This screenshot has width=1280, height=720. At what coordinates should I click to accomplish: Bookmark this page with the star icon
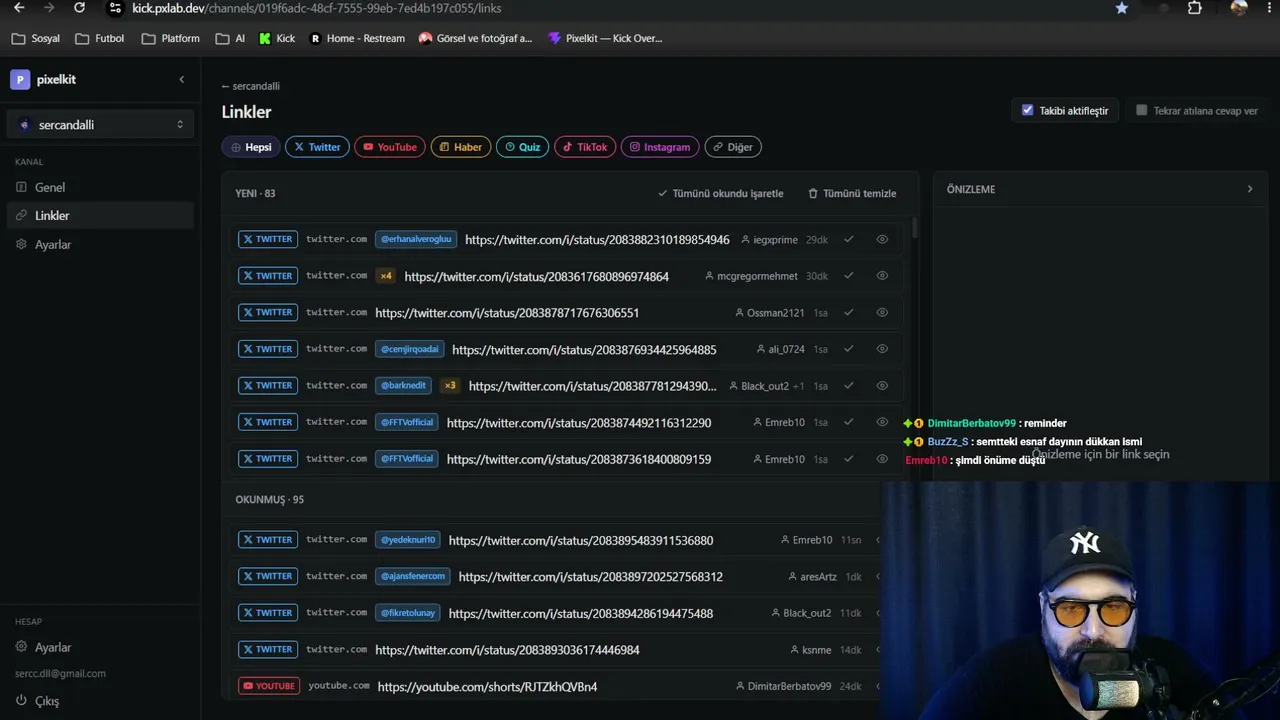tap(1122, 8)
